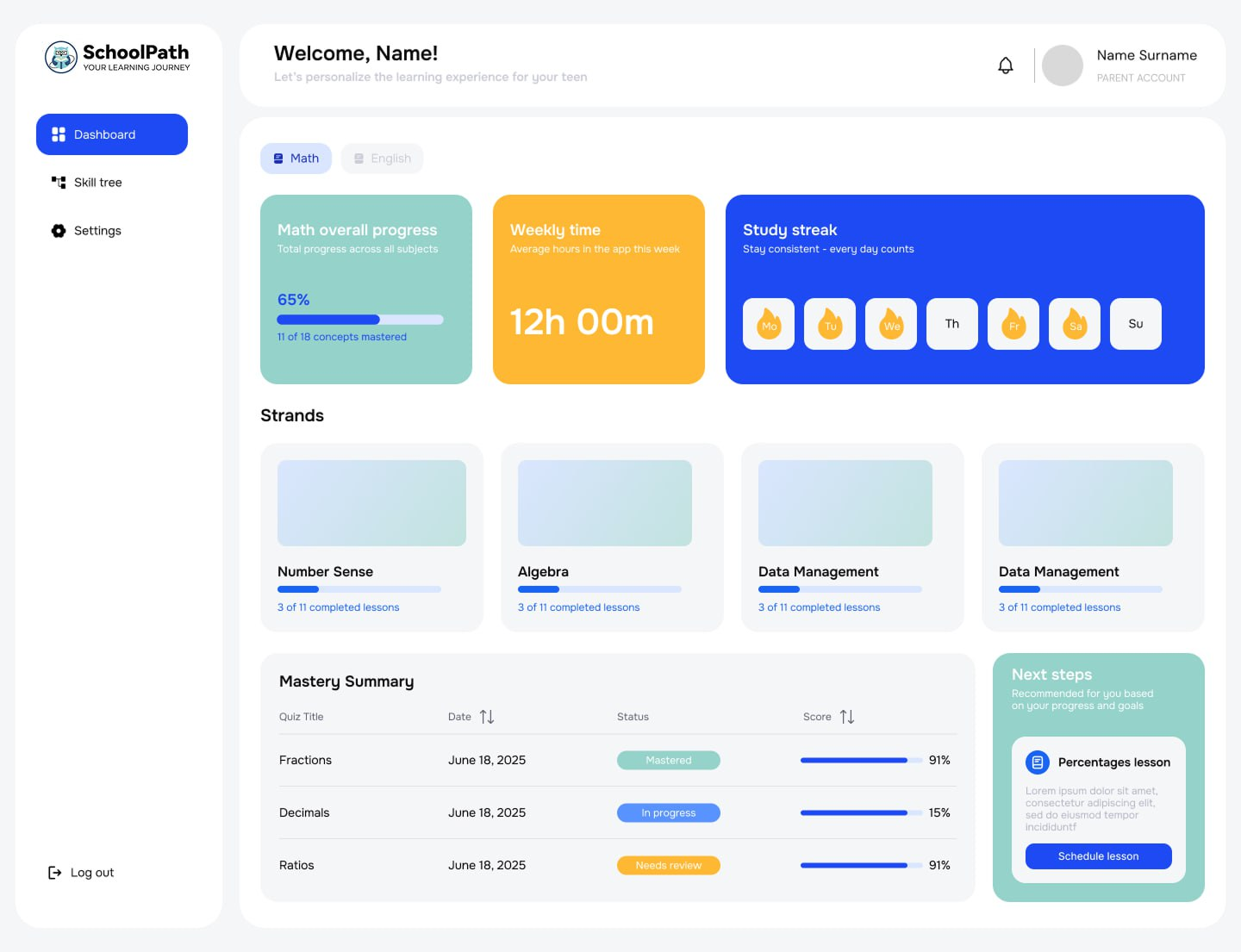Toggle Thursday in the study streak
1241x952 pixels.
pos(951,323)
